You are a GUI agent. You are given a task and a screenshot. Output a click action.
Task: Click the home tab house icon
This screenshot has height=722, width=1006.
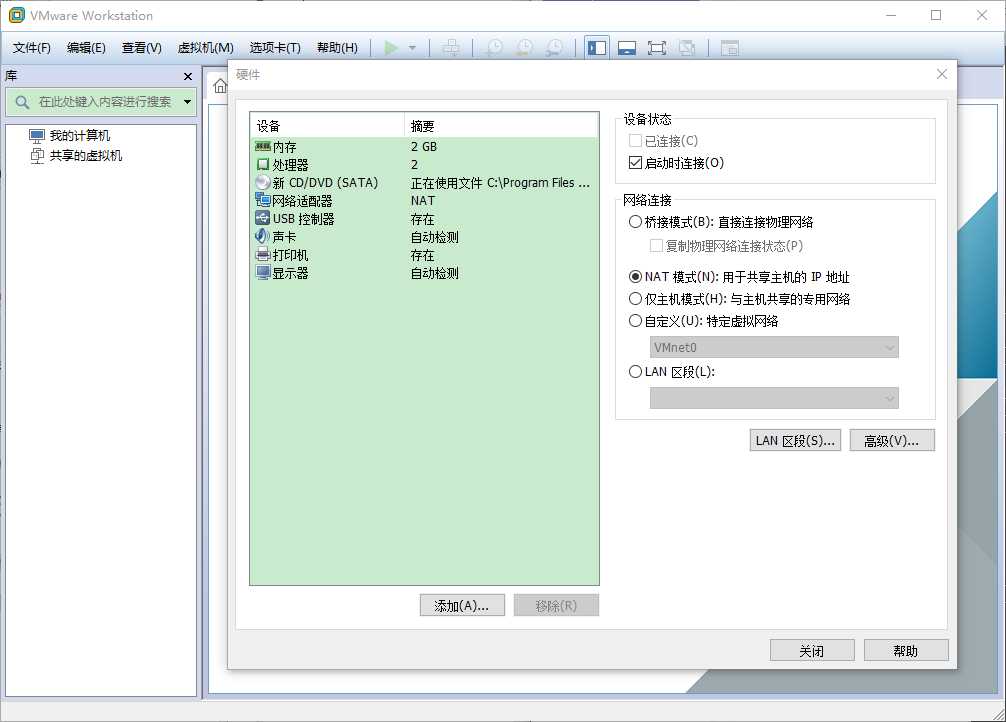click(x=220, y=86)
